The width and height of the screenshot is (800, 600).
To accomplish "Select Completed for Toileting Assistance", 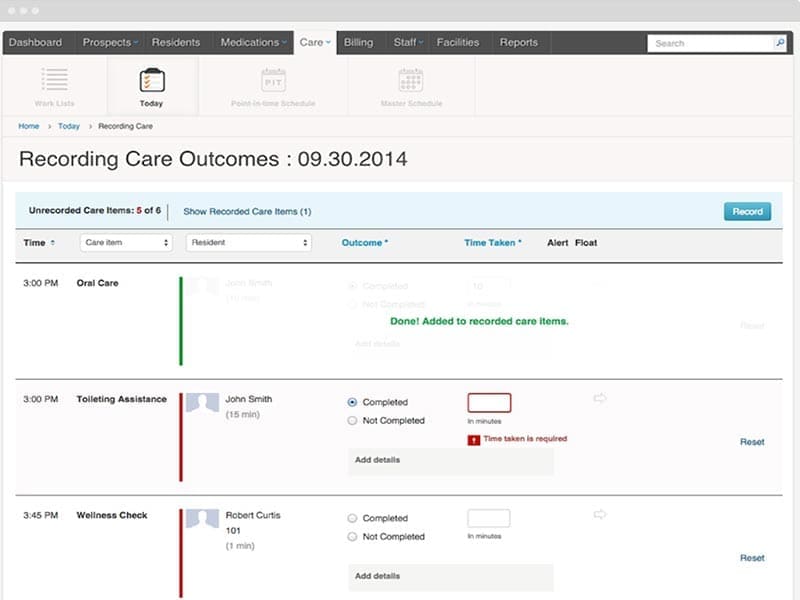I will [x=352, y=402].
